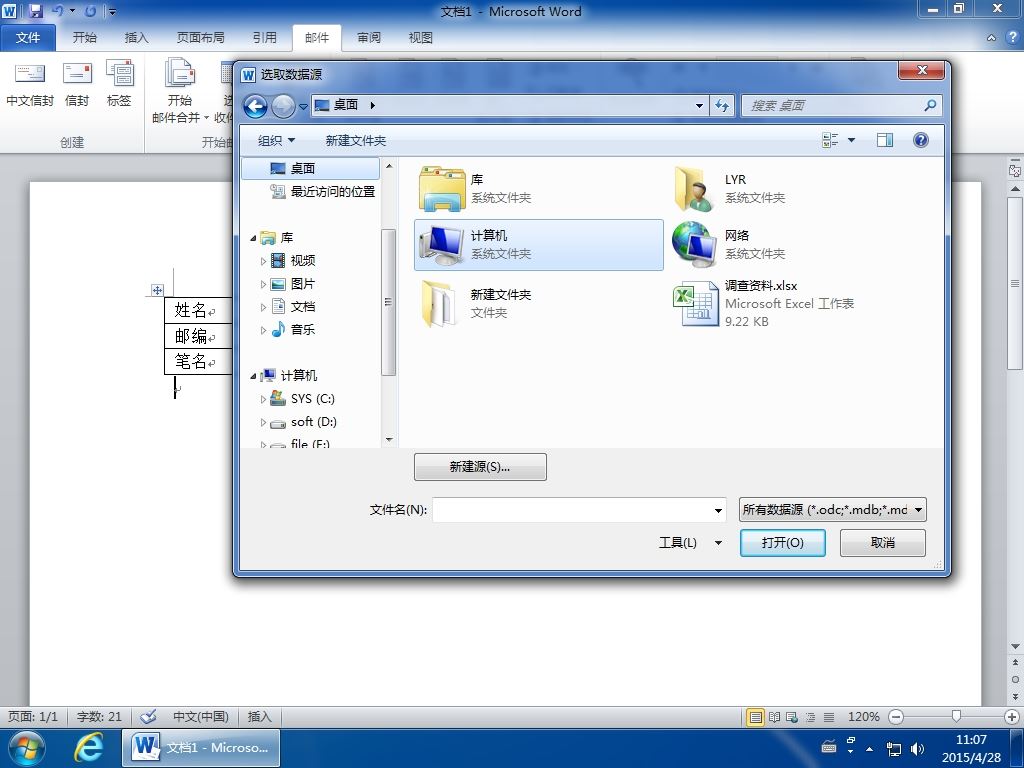Viewport: 1024px width, 768px height.
Task: Switch to Web Layout view
Action: pos(792,717)
